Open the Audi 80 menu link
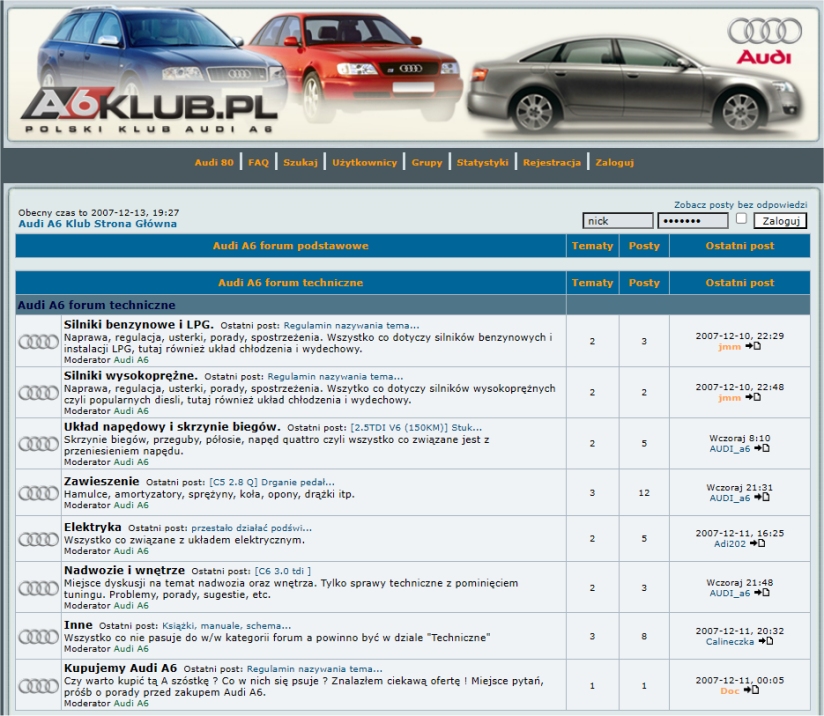The height and width of the screenshot is (716, 824). [x=214, y=162]
